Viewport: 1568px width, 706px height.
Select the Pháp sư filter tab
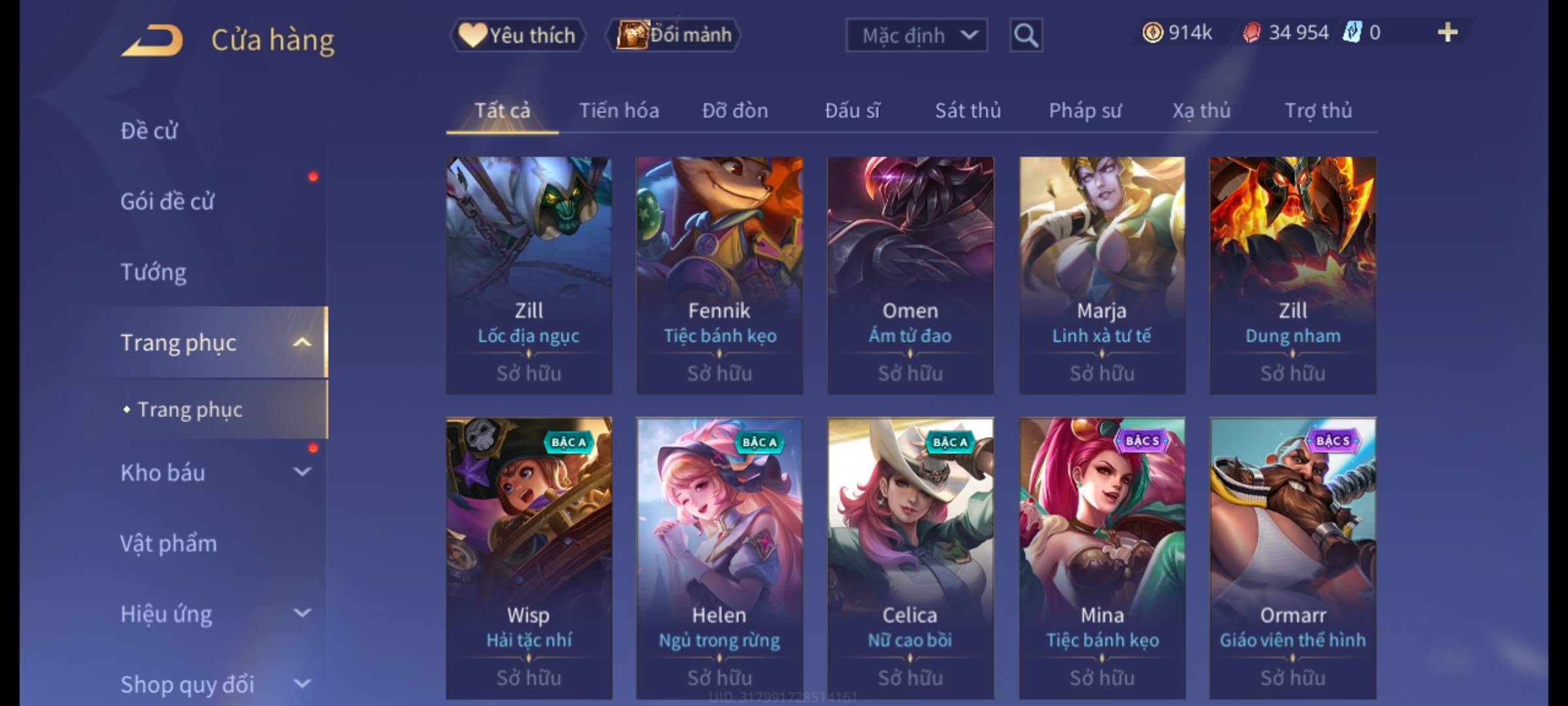tap(1085, 110)
